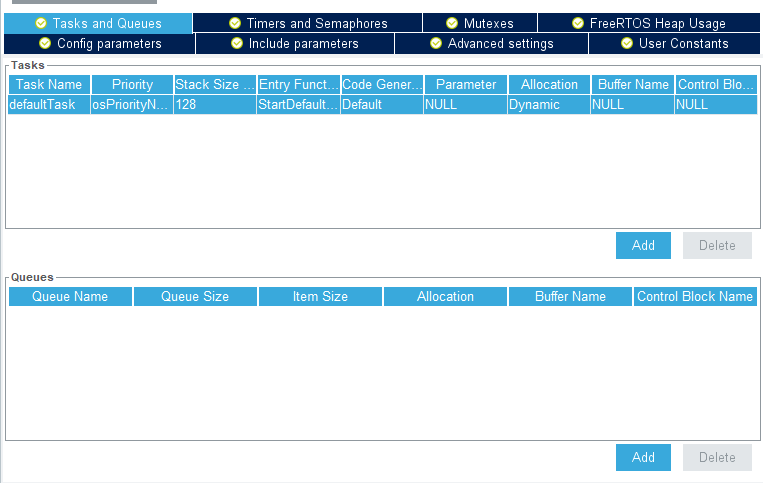Add a new task with Tasks Add button
The image size is (763, 483).
click(643, 246)
